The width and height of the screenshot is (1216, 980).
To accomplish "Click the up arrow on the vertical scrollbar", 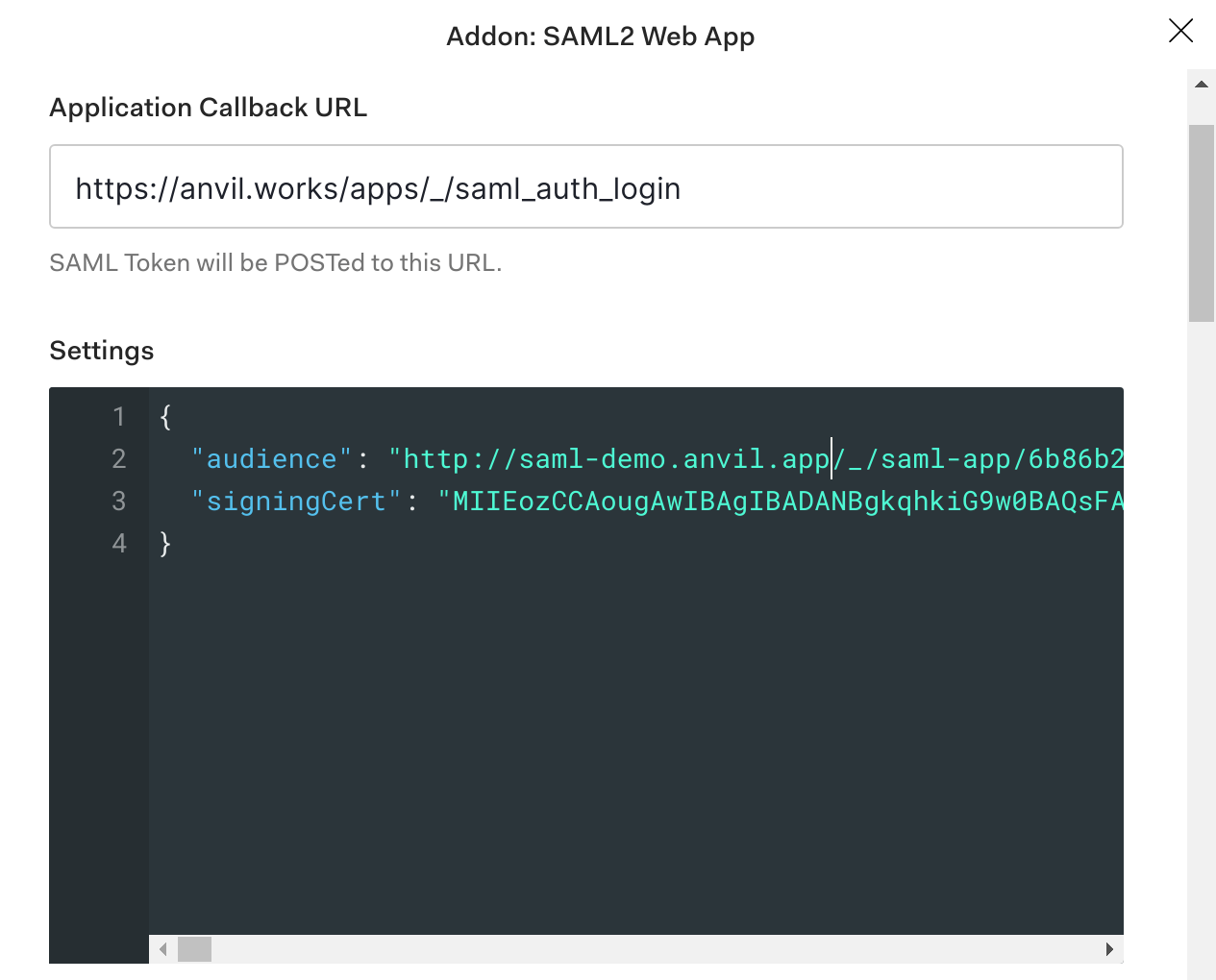I will [x=1201, y=84].
